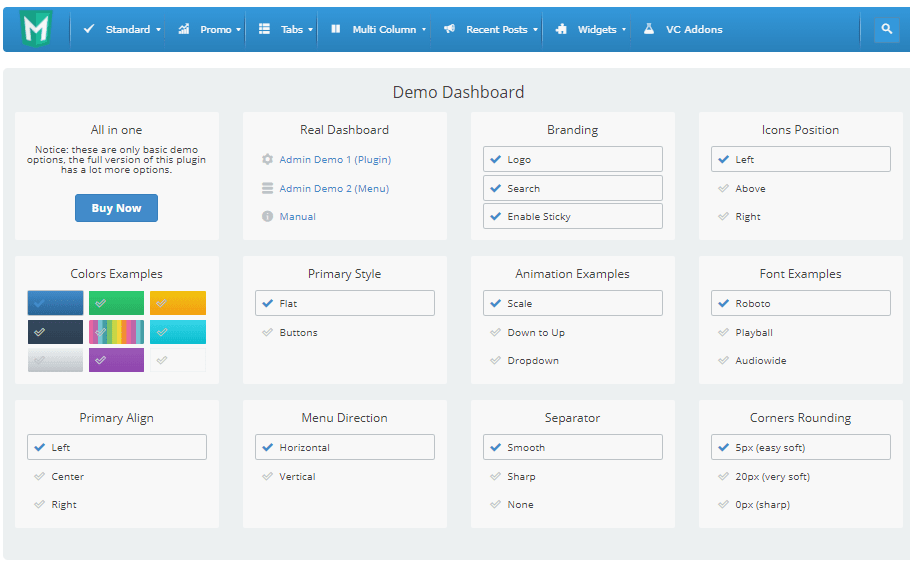The height and width of the screenshot is (565, 910).
Task: Click the green M logo
Action: [x=36, y=28]
